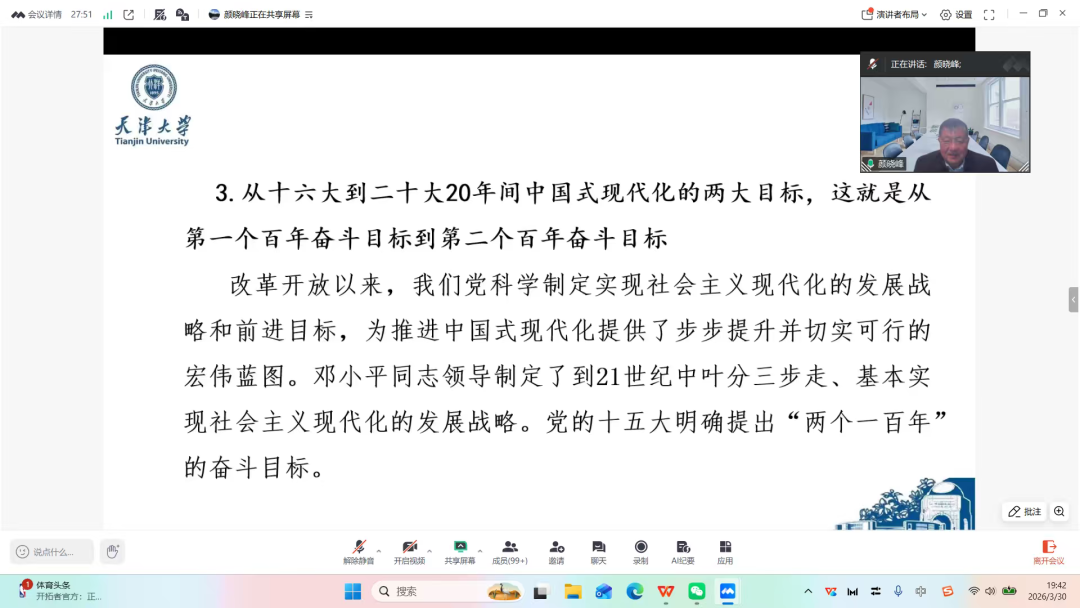Click the zoom-in magnifier next to 批注
Viewport: 1080px width, 608px height.
click(1059, 511)
